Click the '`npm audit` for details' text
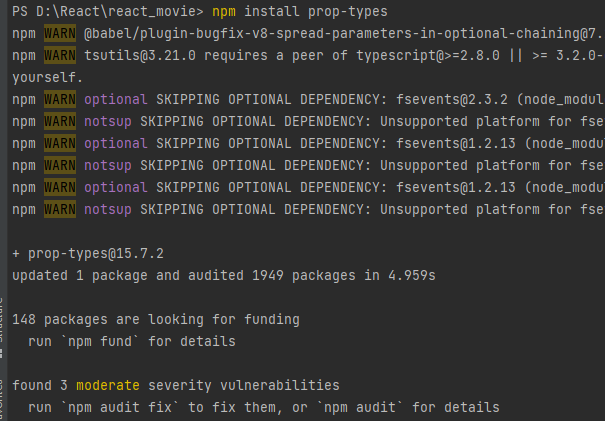The width and height of the screenshot is (605, 421). click(408, 407)
